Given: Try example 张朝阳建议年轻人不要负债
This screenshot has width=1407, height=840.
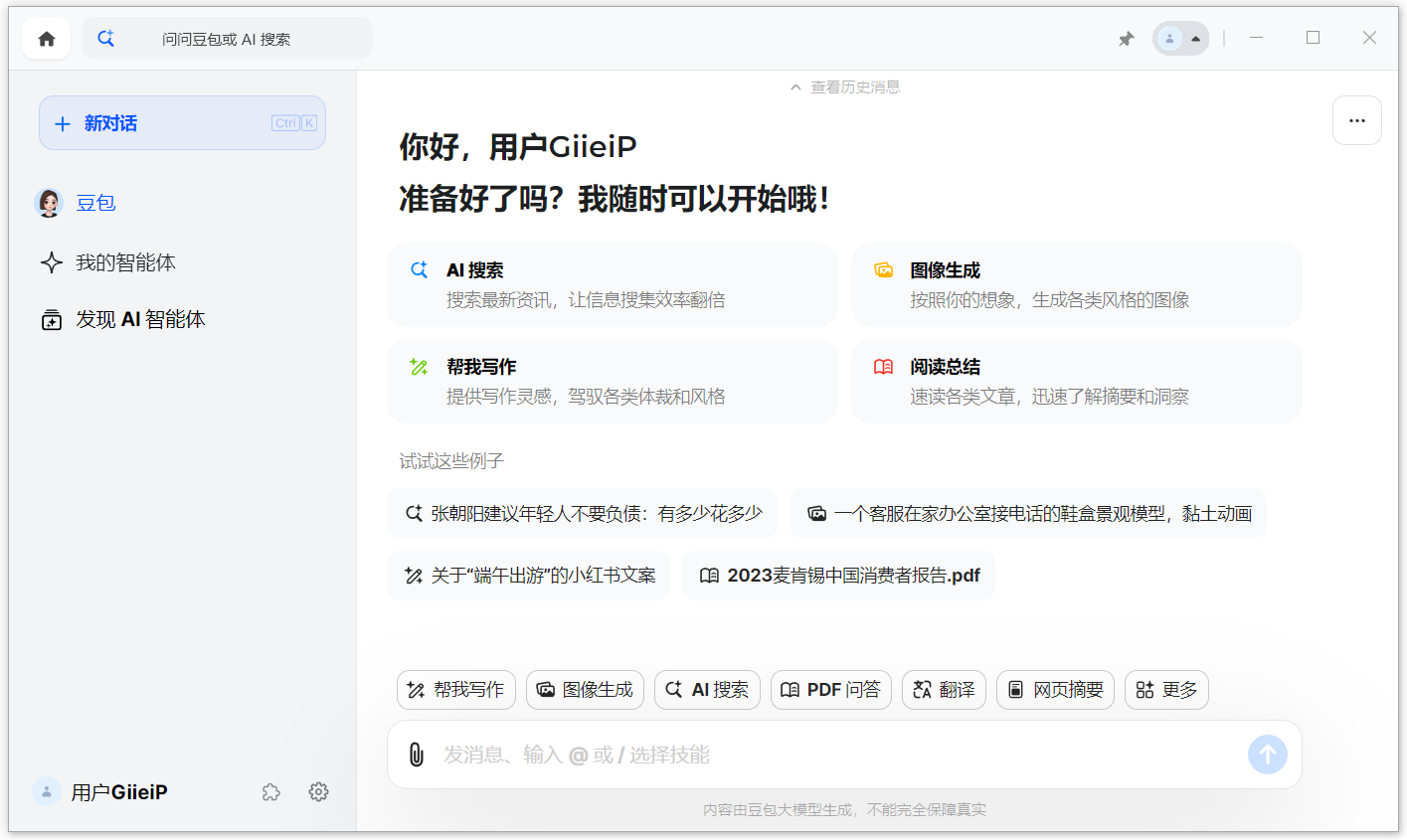Looking at the screenshot, I should 582,513.
